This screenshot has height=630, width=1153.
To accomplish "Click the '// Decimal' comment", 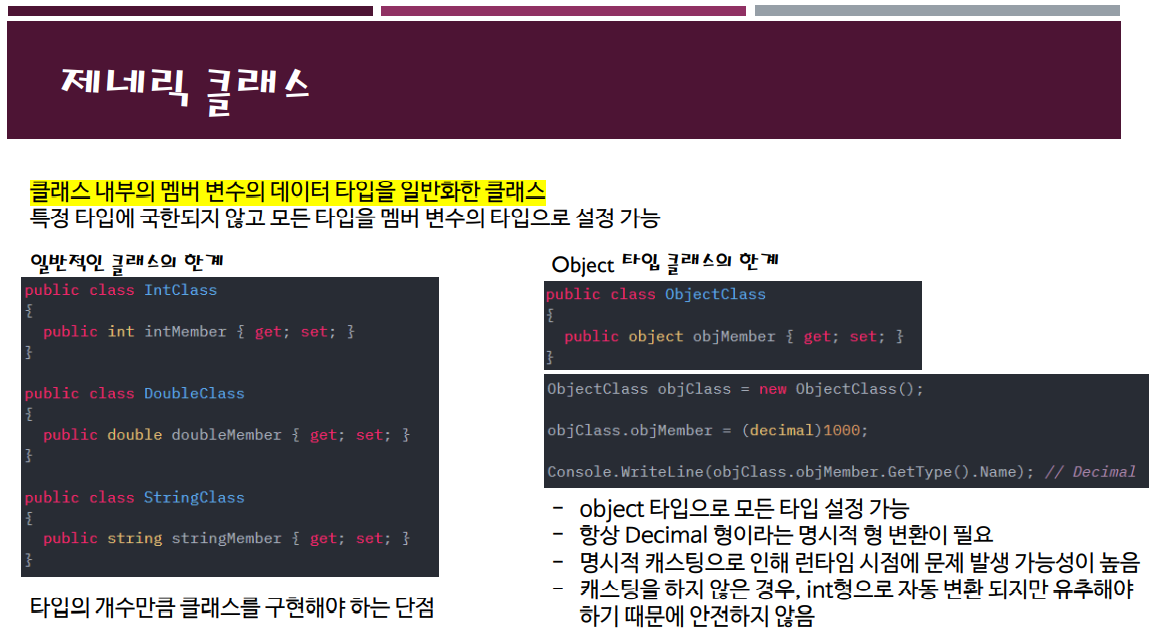I will (x=1090, y=472).
